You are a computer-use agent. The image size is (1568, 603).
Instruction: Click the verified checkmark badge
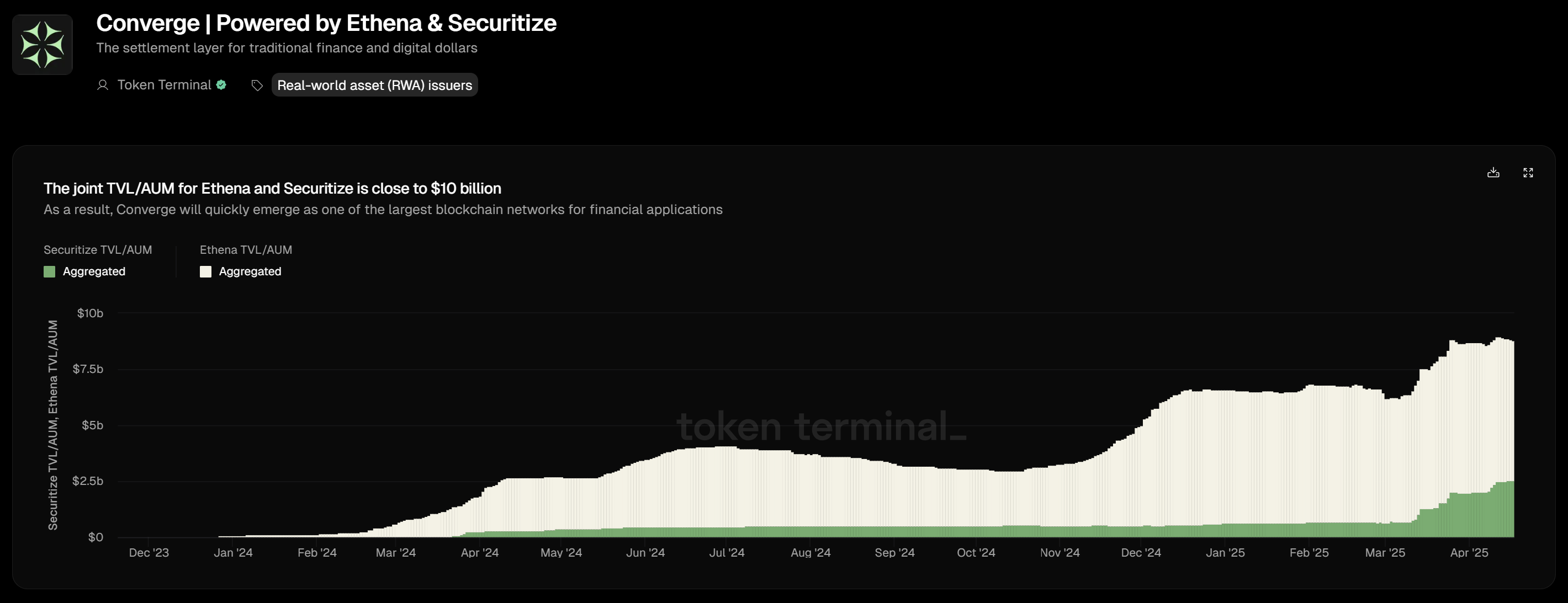[221, 85]
